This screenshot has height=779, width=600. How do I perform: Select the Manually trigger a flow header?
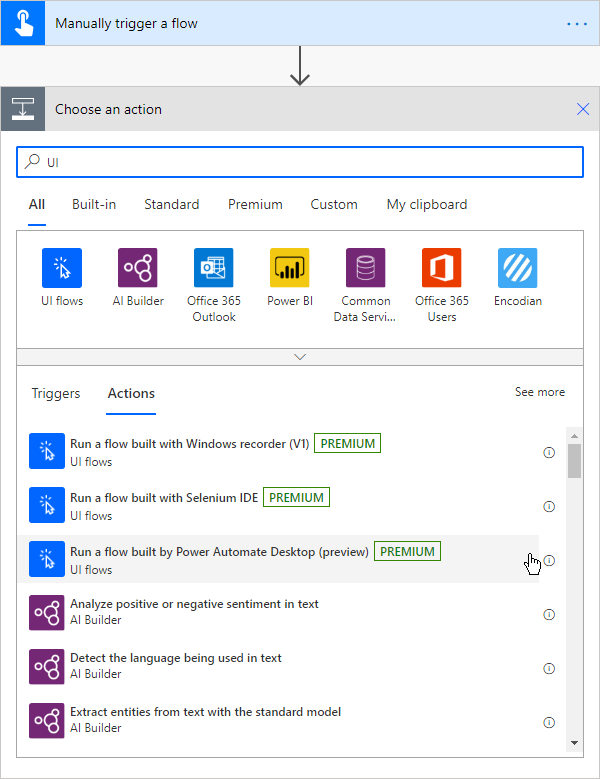click(300, 23)
